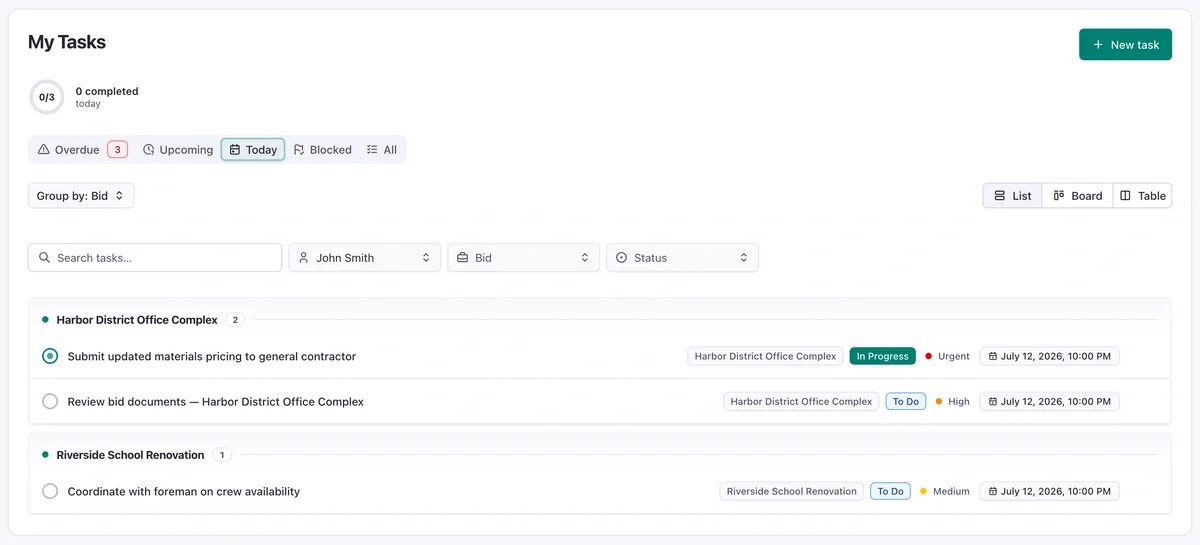Switch to the Upcoming tab
The image size is (1200, 545).
coord(178,150)
